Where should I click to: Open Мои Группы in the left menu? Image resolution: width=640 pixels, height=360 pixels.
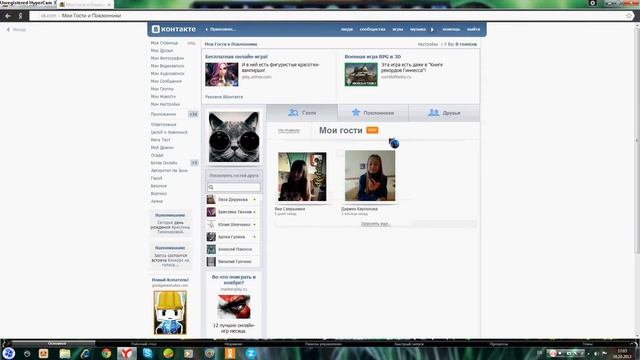coord(162,89)
